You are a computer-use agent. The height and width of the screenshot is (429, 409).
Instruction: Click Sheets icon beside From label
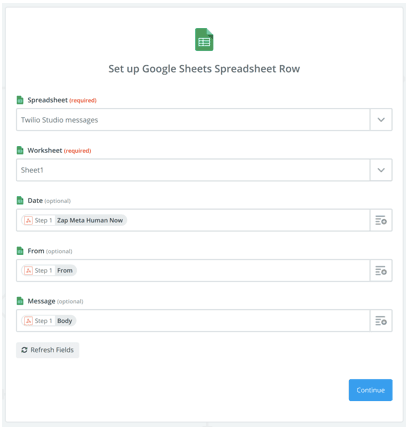coord(20,251)
